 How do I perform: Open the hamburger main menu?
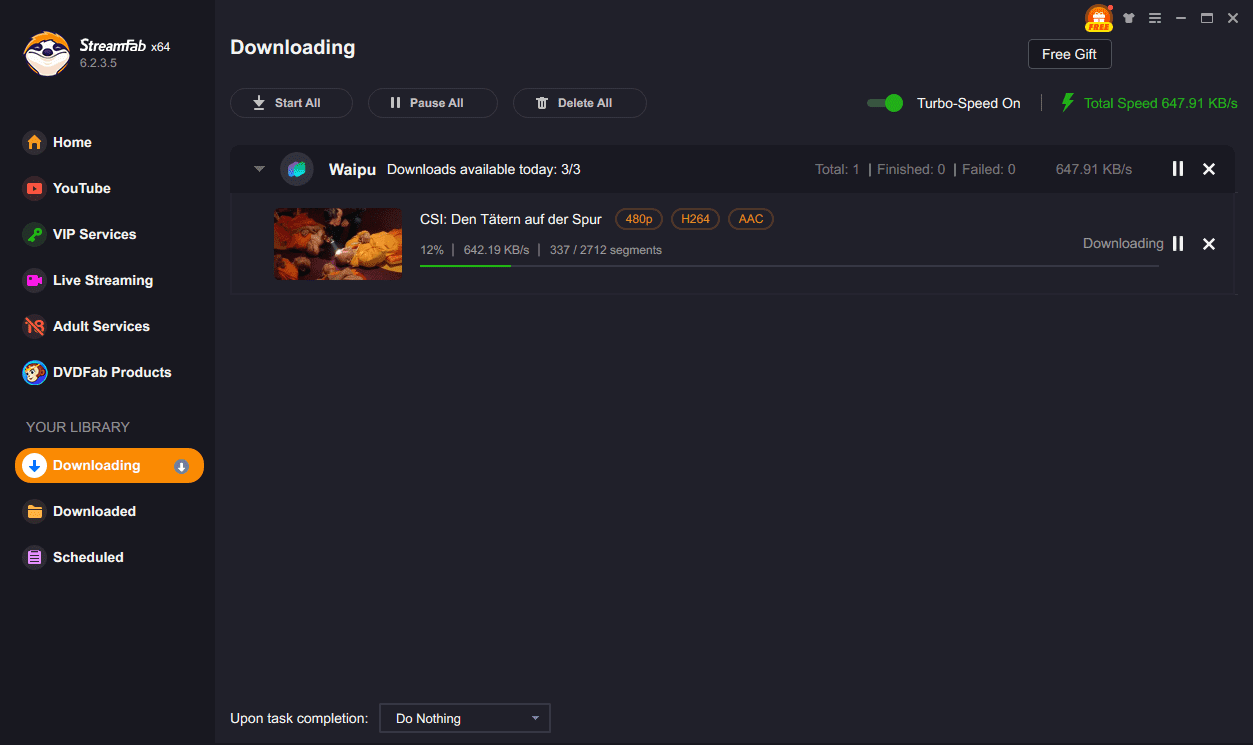click(x=1155, y=18)
